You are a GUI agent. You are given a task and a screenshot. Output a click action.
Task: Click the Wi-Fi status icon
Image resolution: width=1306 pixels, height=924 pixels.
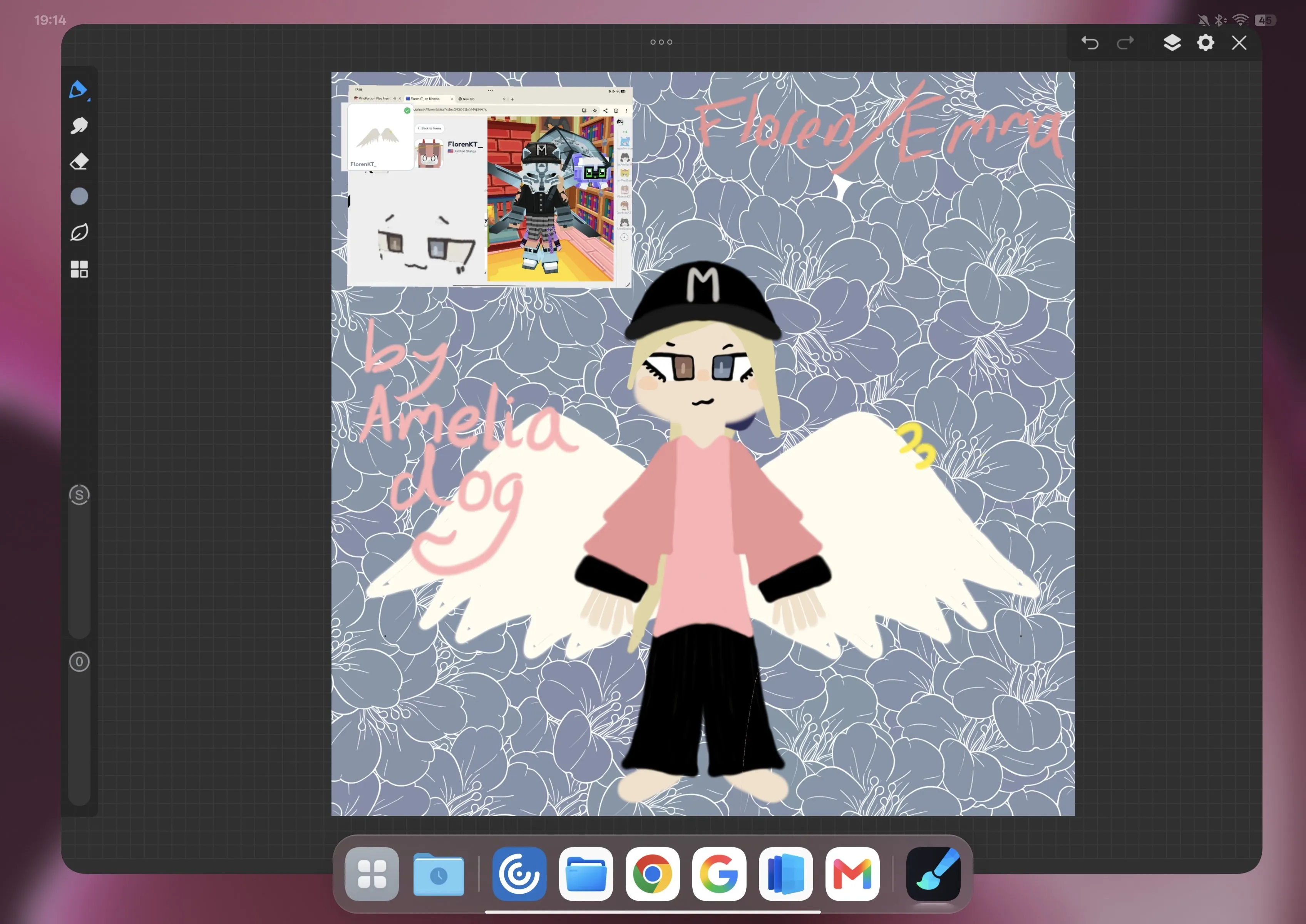pyautogui.click(x=1241, y=20)
